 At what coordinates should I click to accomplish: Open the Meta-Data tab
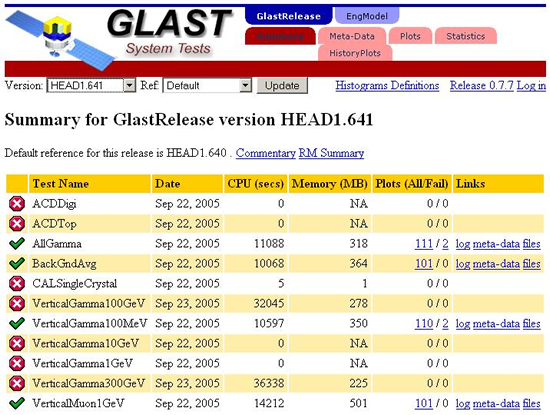pyautogui.click(x=352, y=36)
